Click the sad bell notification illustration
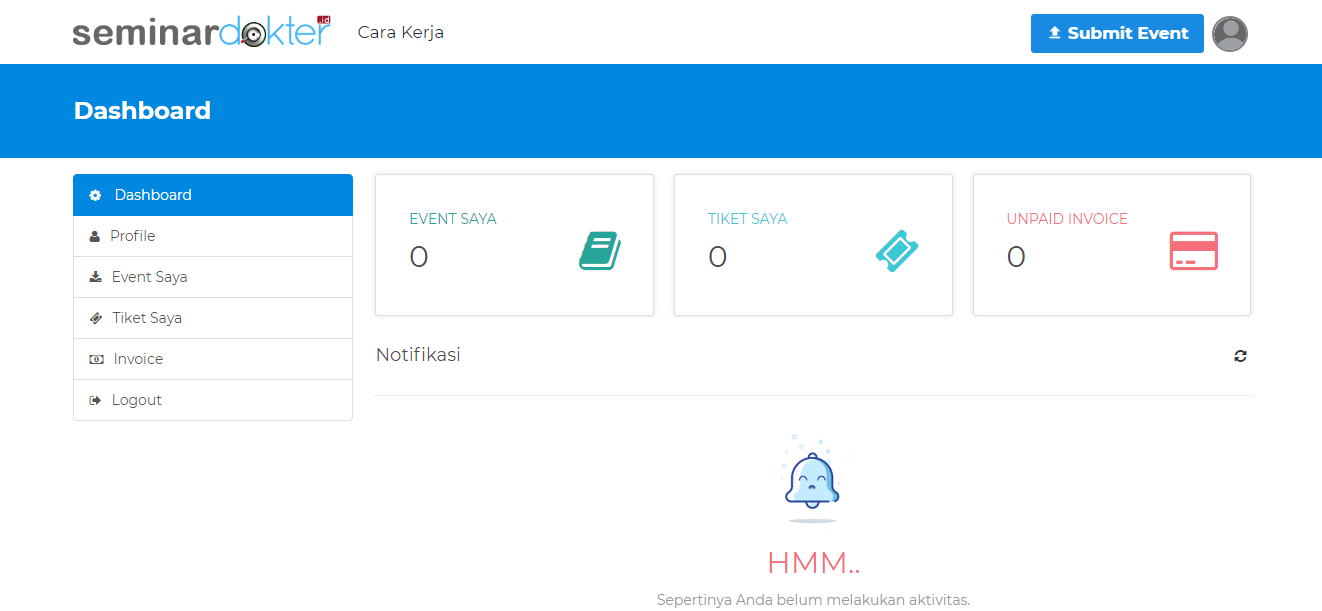The image size is (1322, 611). 812,480
